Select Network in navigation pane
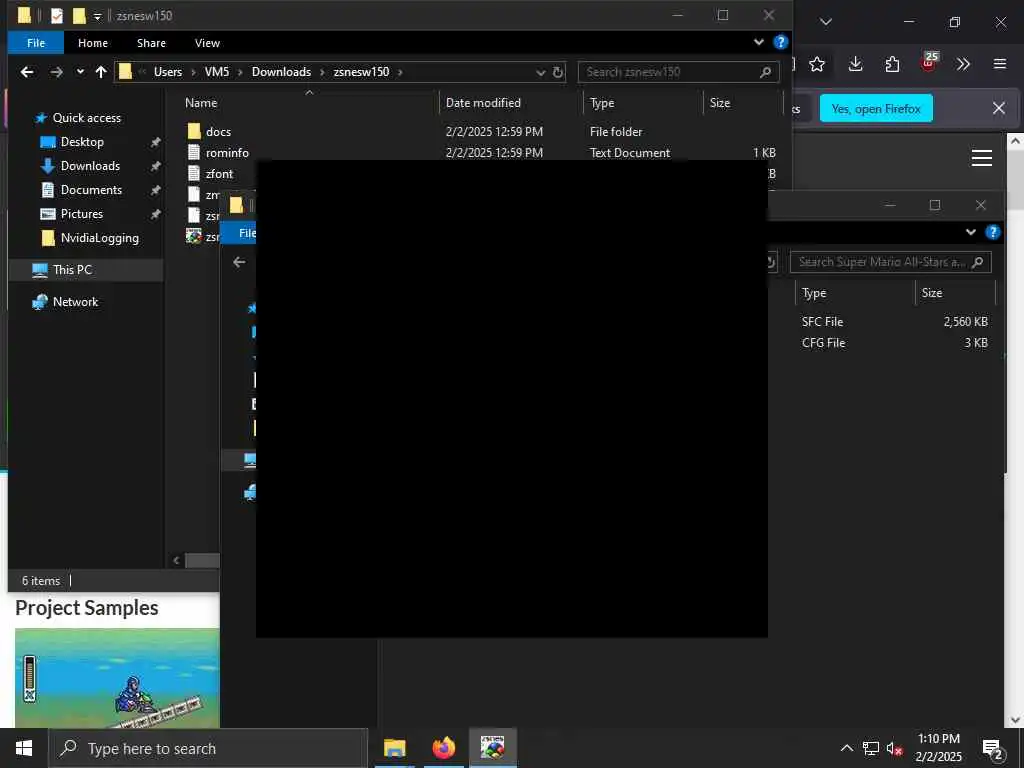1024x768 pixels. [75, 302]
